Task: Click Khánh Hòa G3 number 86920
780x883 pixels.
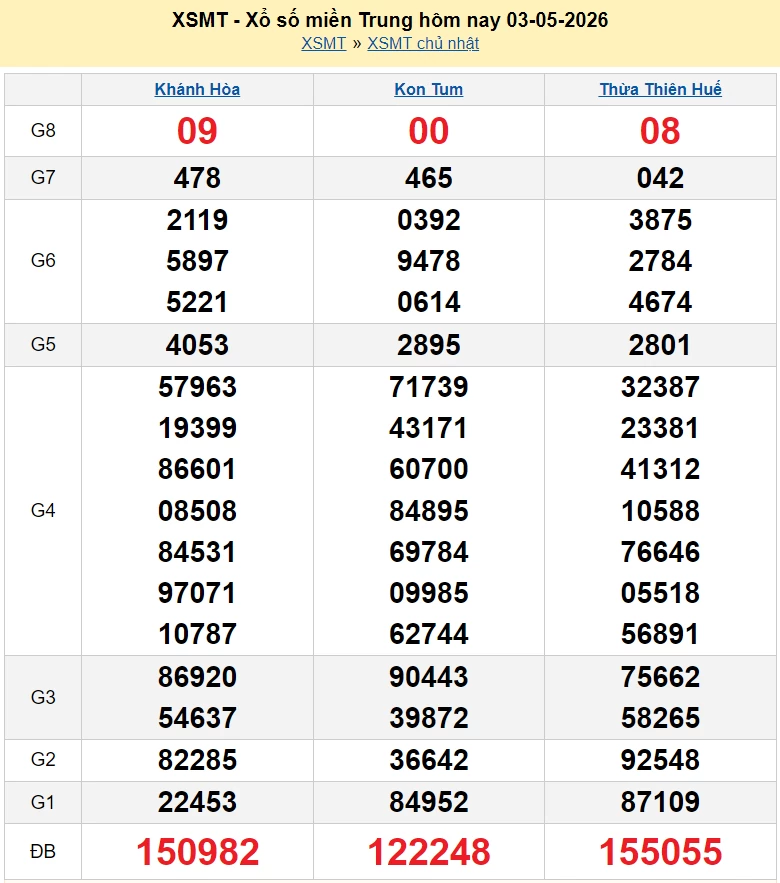Action: click(197, 676)
